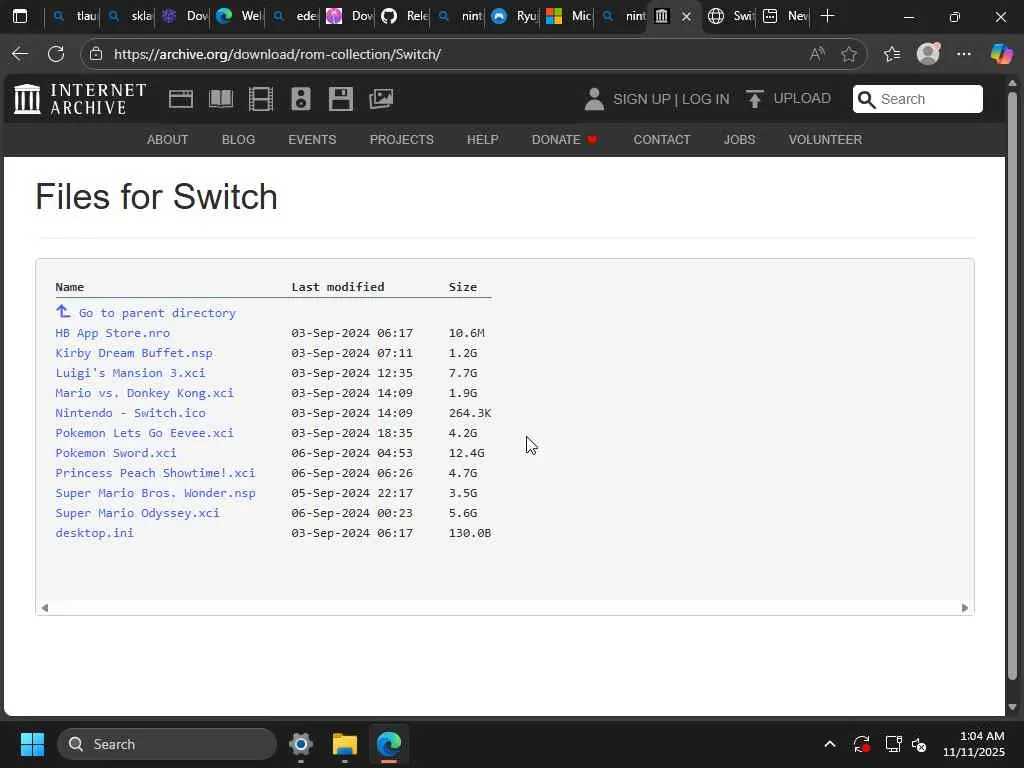Open the JOBS menu item
Screen dimensions: 1024x768
[739, 140]
